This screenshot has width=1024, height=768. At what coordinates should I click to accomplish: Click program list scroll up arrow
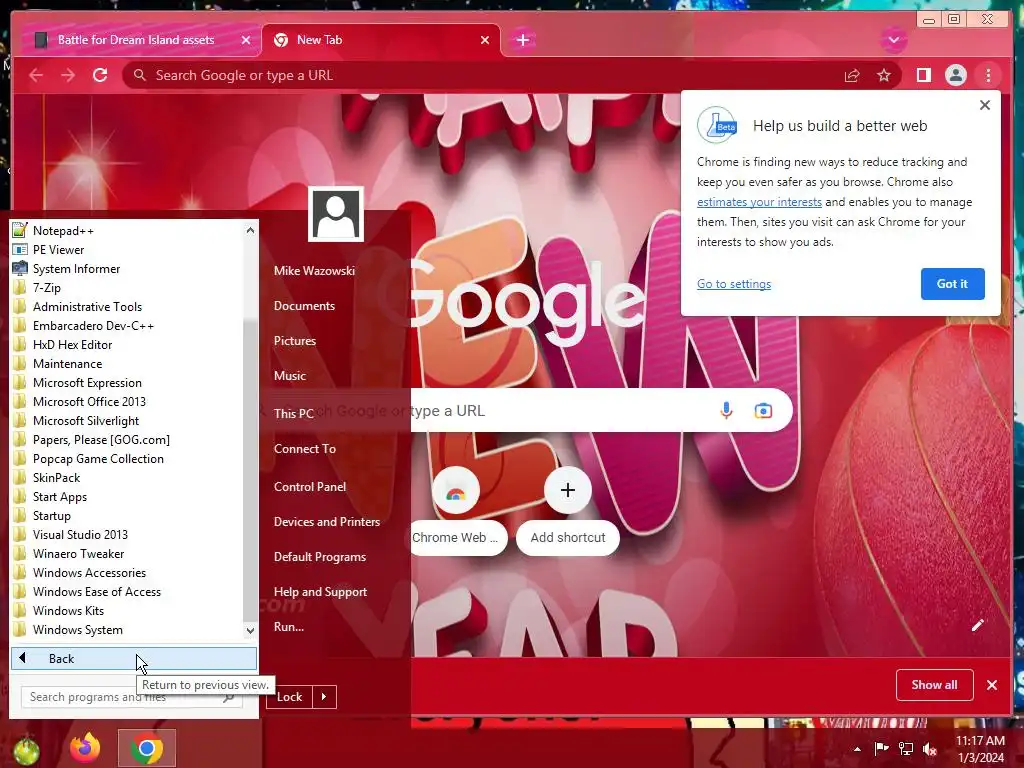pos(250,230)
